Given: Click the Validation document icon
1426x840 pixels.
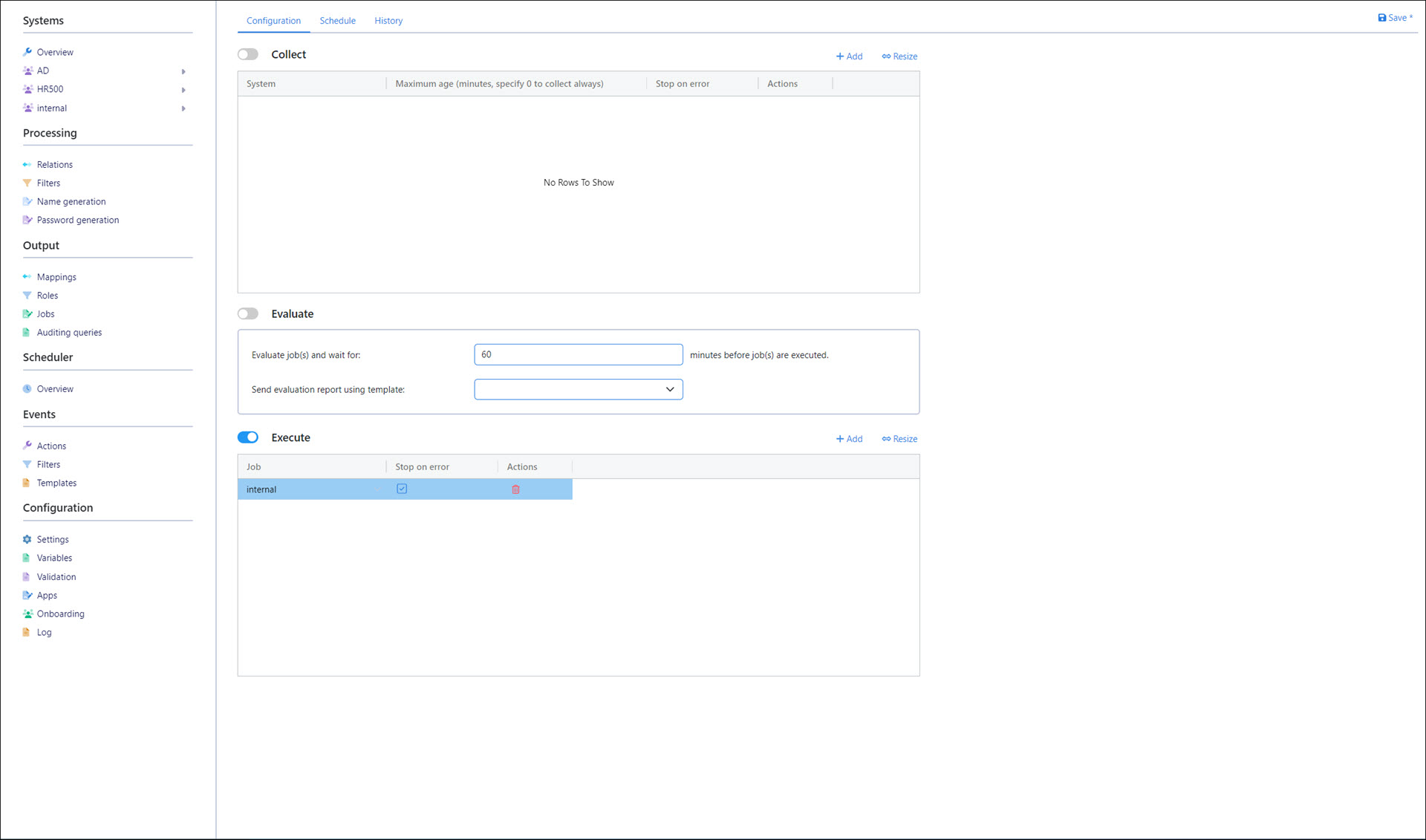Looking at the screenshot, I should click(x=27, y=577).
